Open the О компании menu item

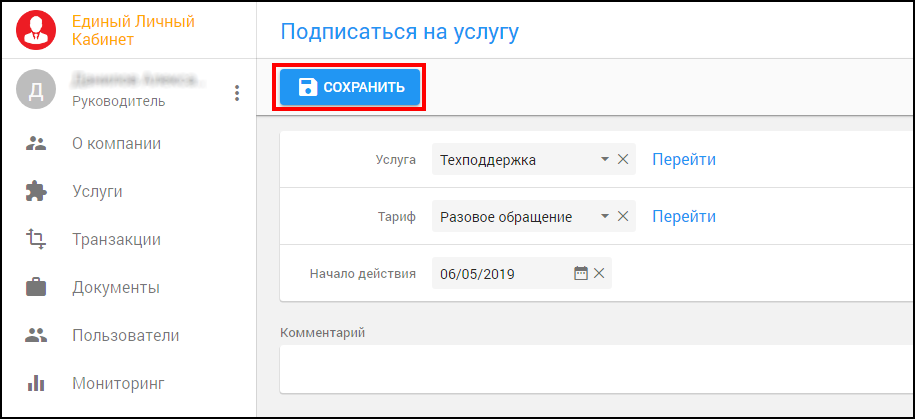pyautogui.click(x=116, y=143)
